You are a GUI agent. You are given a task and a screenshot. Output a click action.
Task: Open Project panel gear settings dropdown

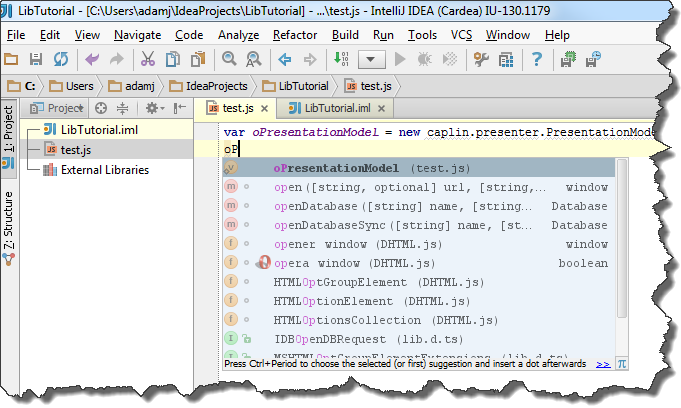point(155,108)
